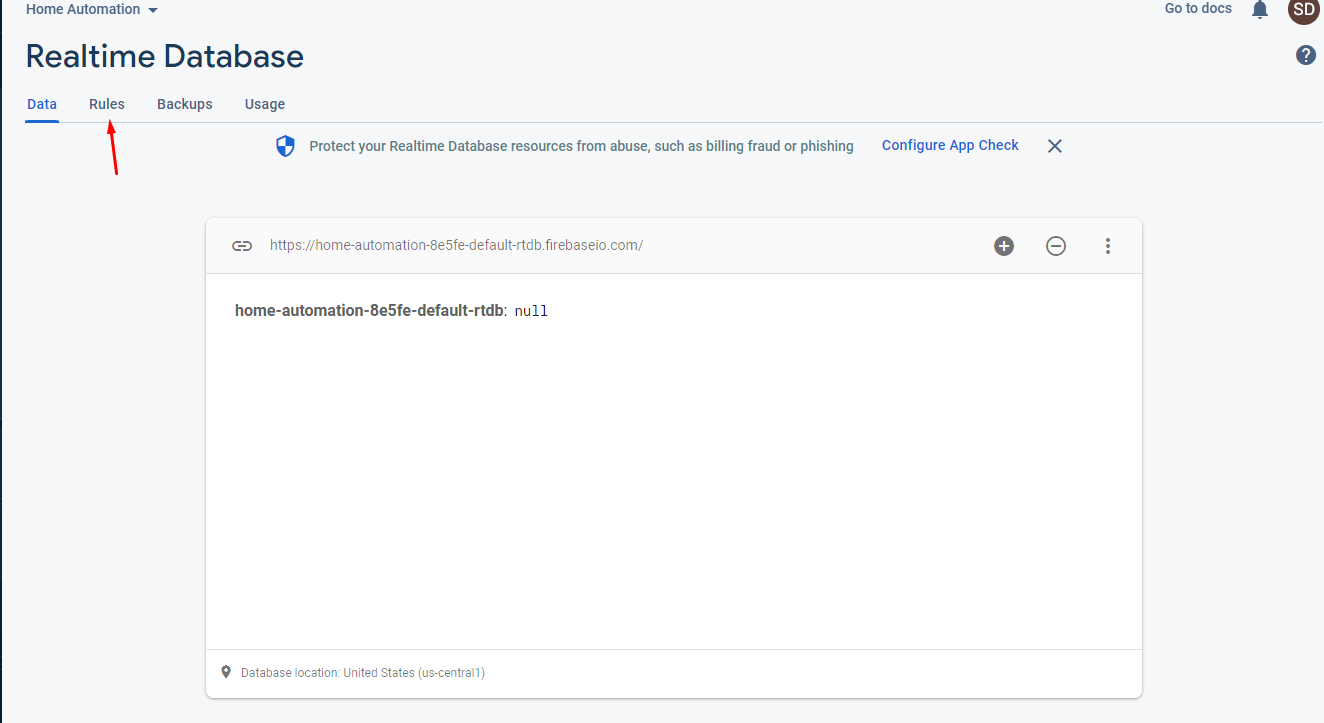Open the database three-dot overflow menu

click(1108, 246)
